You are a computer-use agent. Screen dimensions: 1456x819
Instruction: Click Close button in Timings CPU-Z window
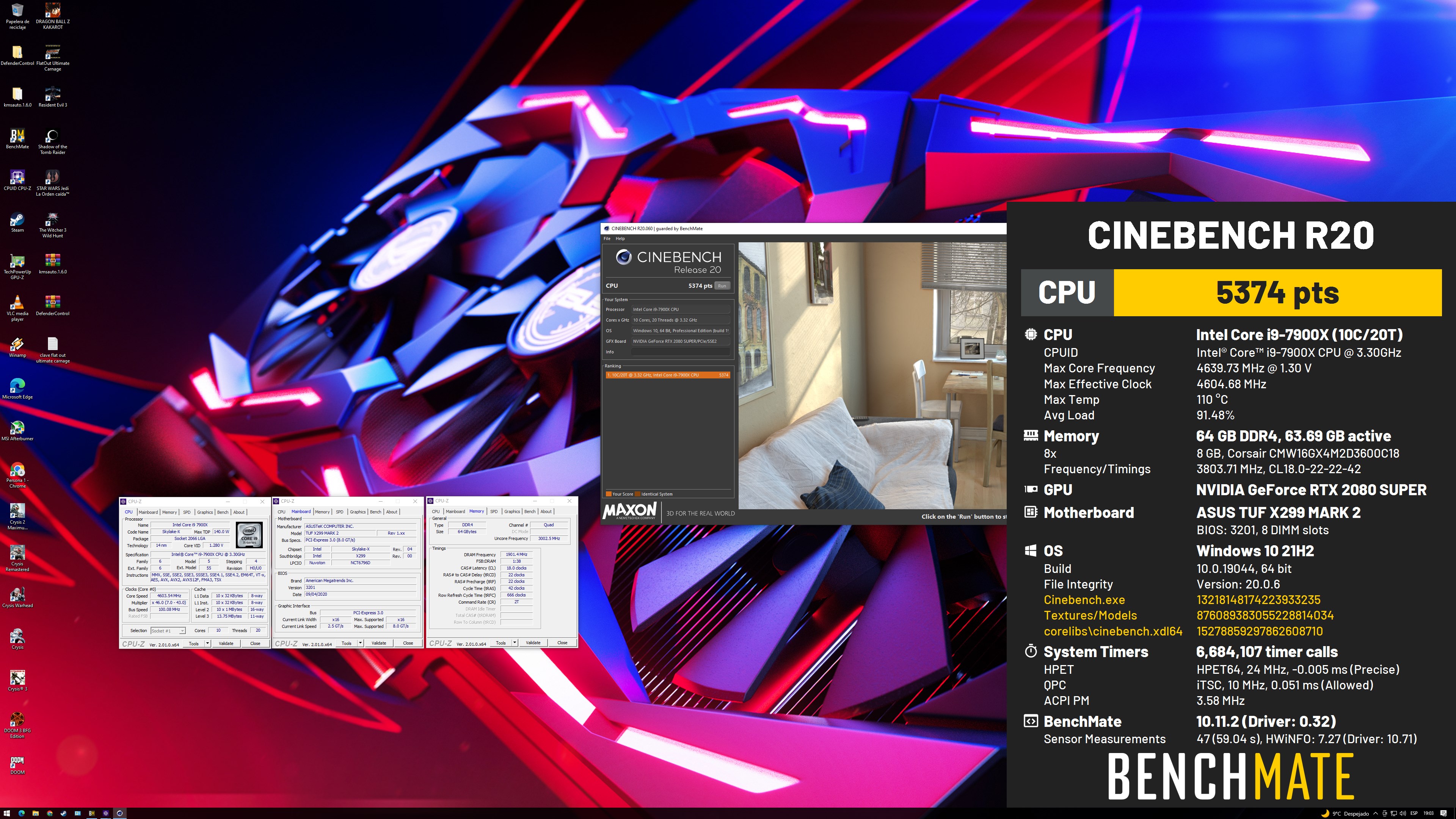click(562, 643)
